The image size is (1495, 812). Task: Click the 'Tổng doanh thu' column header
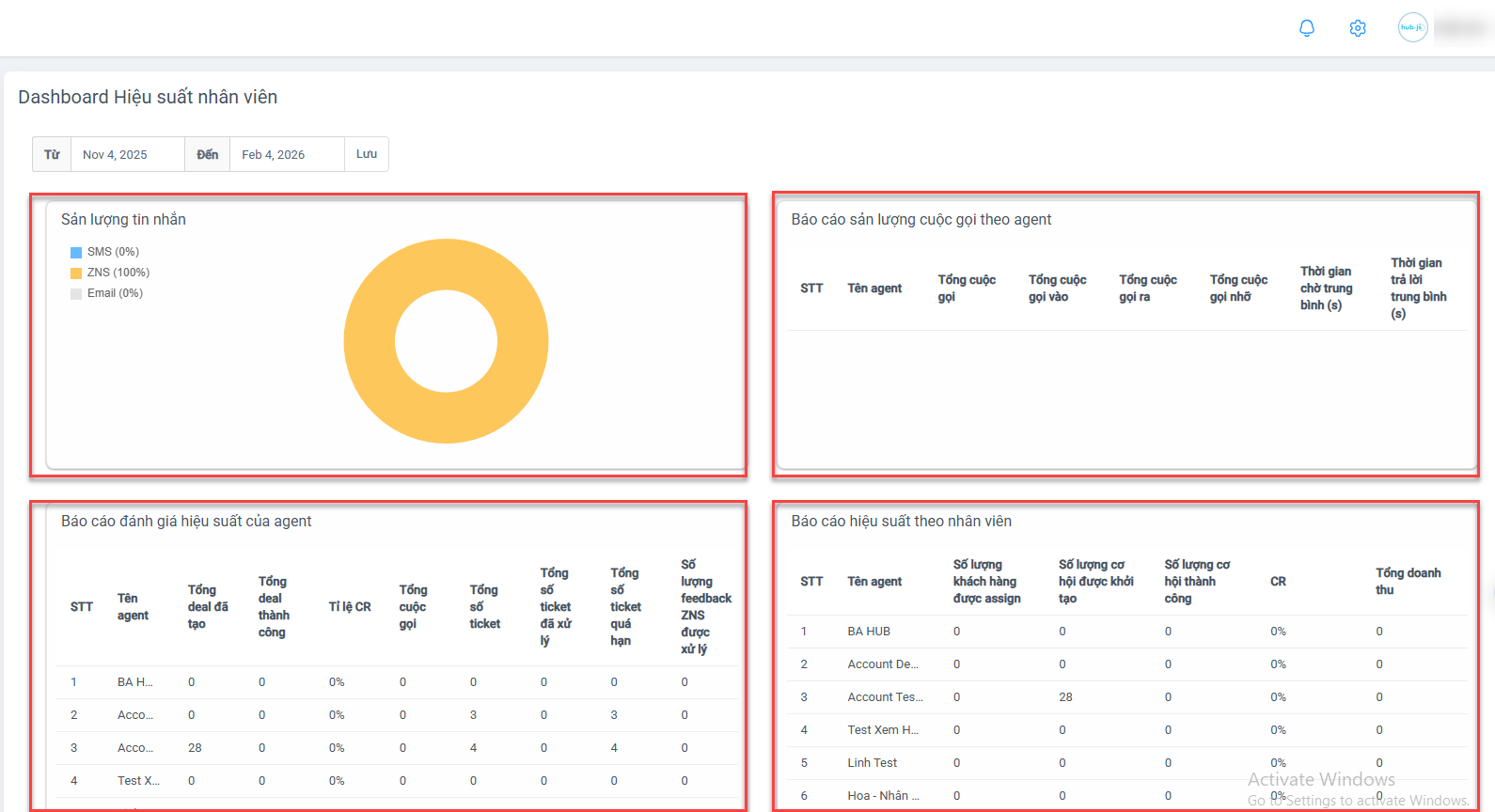point(1408,582)
